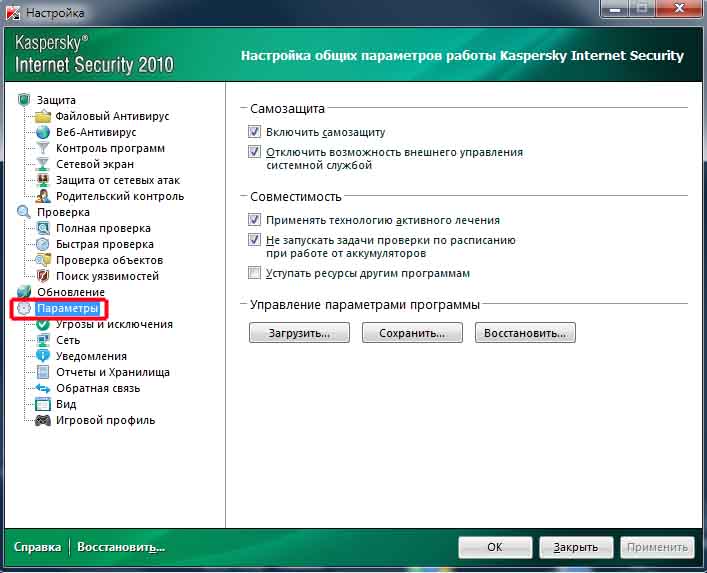Open Отчеты и Хранилища settings
Viewport: 707px width, 573px height.
[113, 372]
